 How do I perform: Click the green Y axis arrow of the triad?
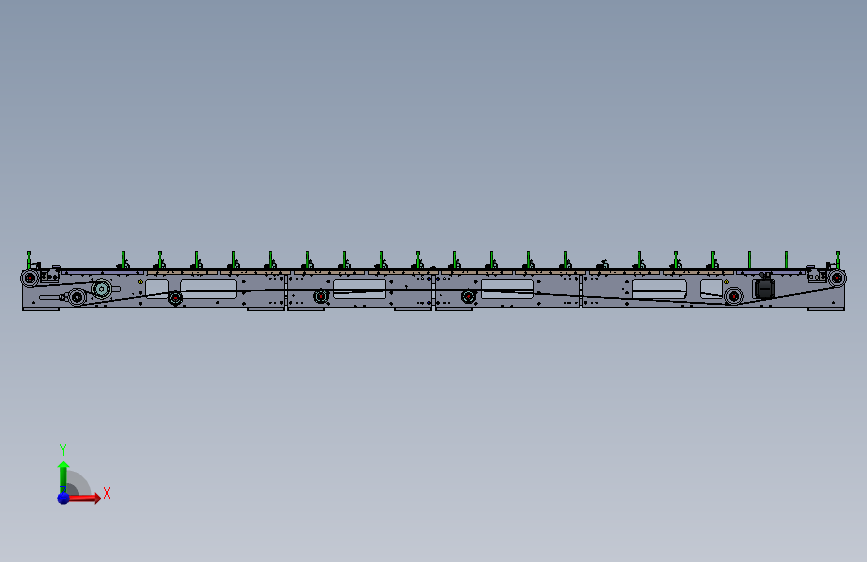click(63, 477)
